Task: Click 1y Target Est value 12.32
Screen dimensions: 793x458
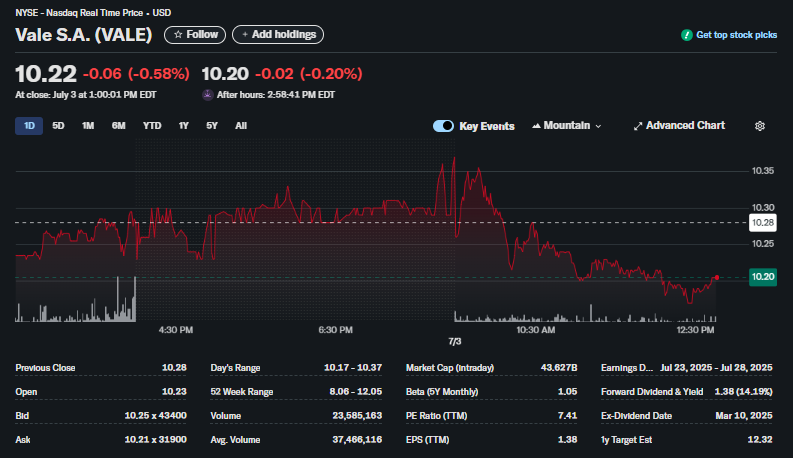Action: (x=760, y=440)
